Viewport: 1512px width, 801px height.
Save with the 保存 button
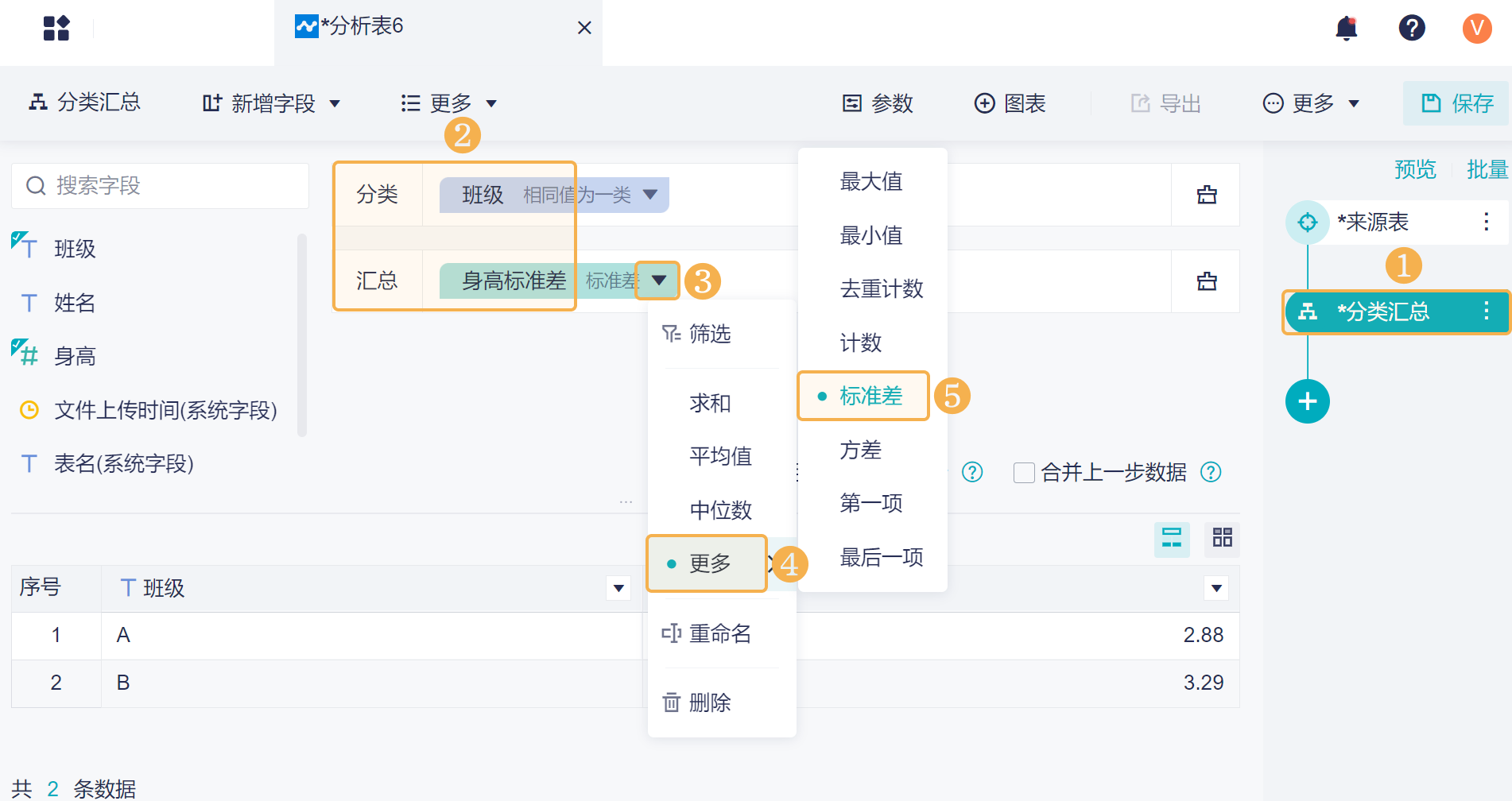coord(1456,103)
